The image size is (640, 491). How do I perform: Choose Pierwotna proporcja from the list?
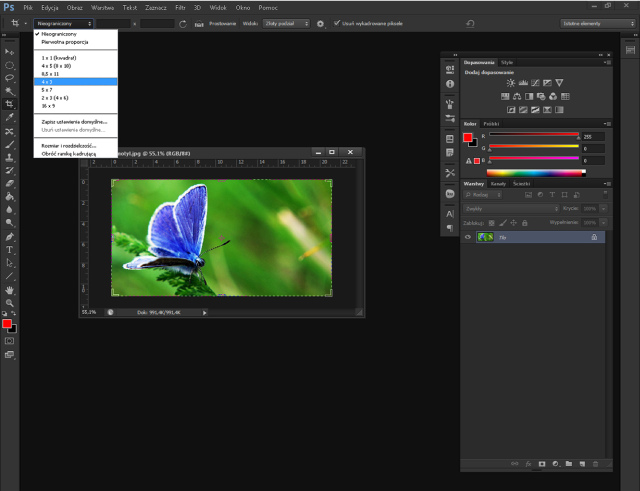click(x=76, y=42)
